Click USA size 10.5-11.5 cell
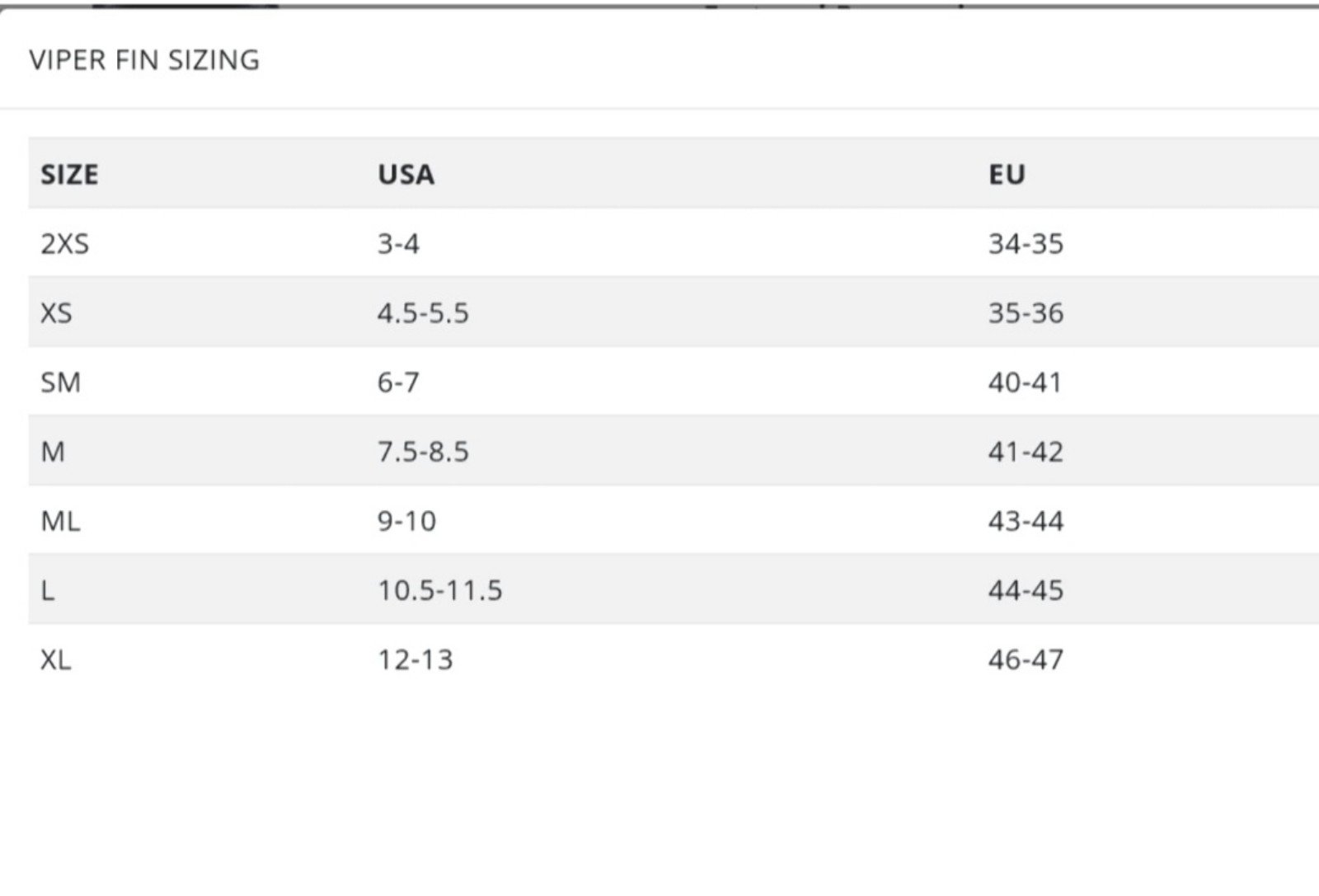The height and width of the screenshot is (896, 1319). 440,590
